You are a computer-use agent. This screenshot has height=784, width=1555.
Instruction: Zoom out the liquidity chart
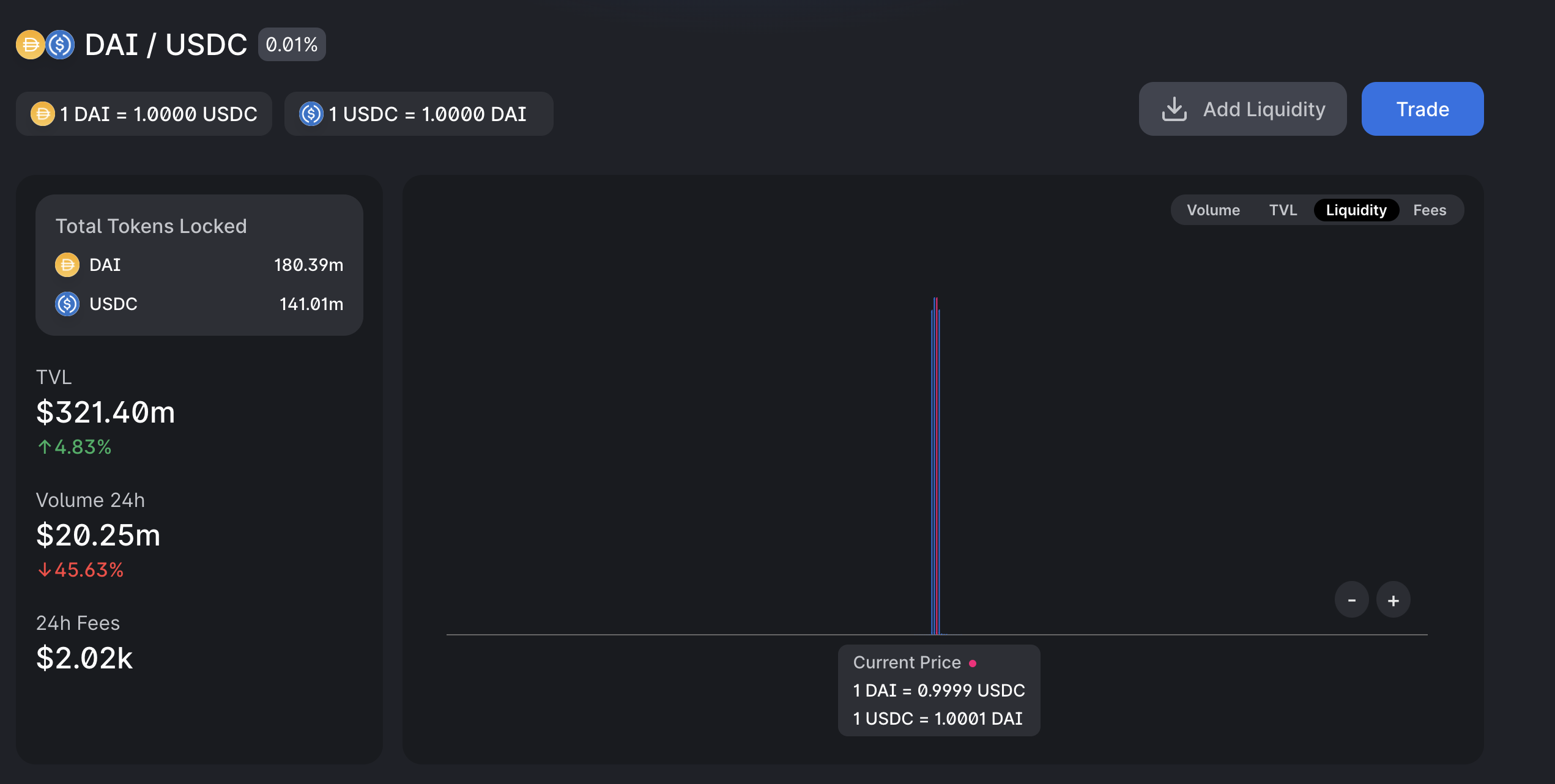click(x=1352, y=600)
